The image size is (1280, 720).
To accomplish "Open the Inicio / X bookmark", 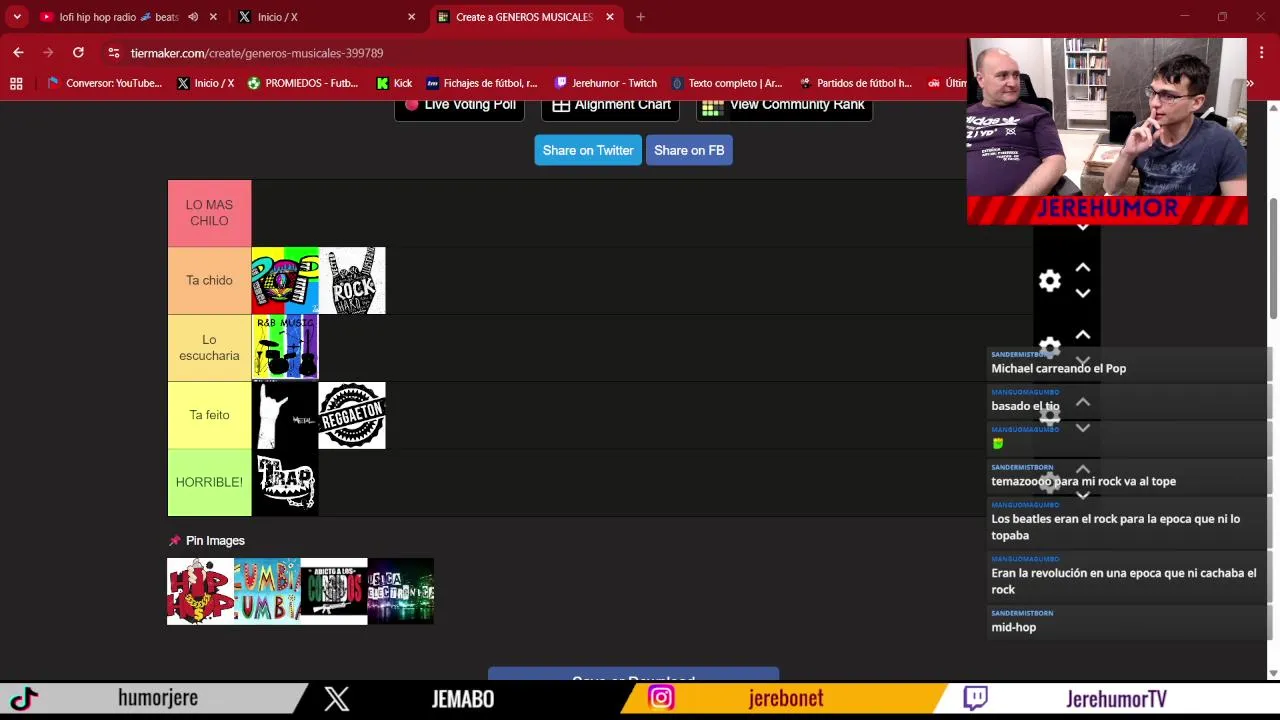I will (205, 83).
